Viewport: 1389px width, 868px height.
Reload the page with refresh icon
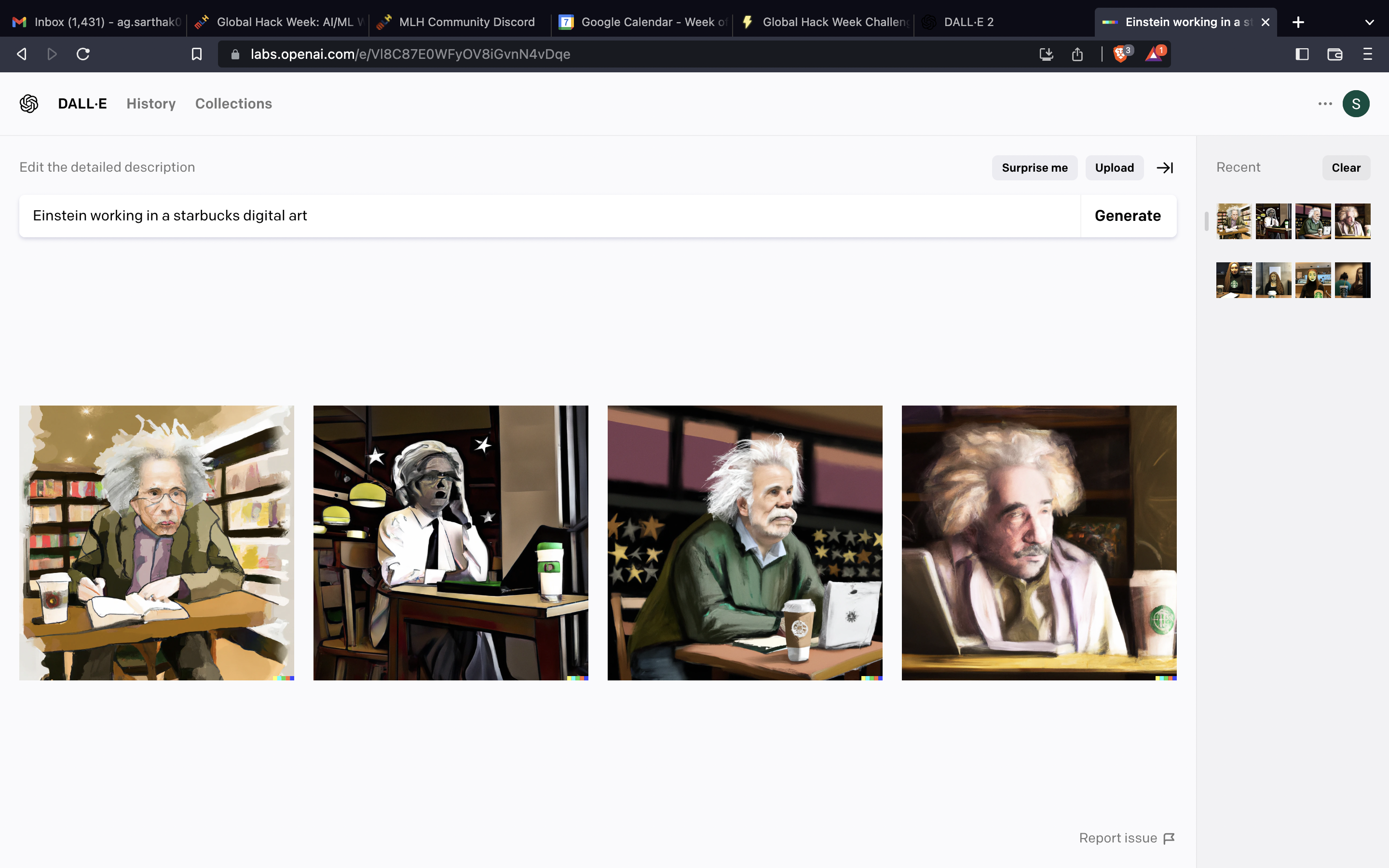click(x=83, y=54)
